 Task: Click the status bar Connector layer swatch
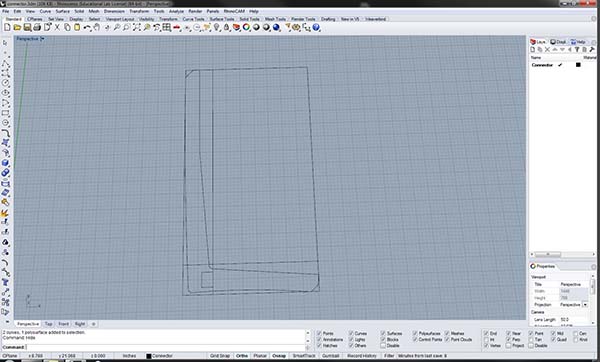[x=149, y=356]
